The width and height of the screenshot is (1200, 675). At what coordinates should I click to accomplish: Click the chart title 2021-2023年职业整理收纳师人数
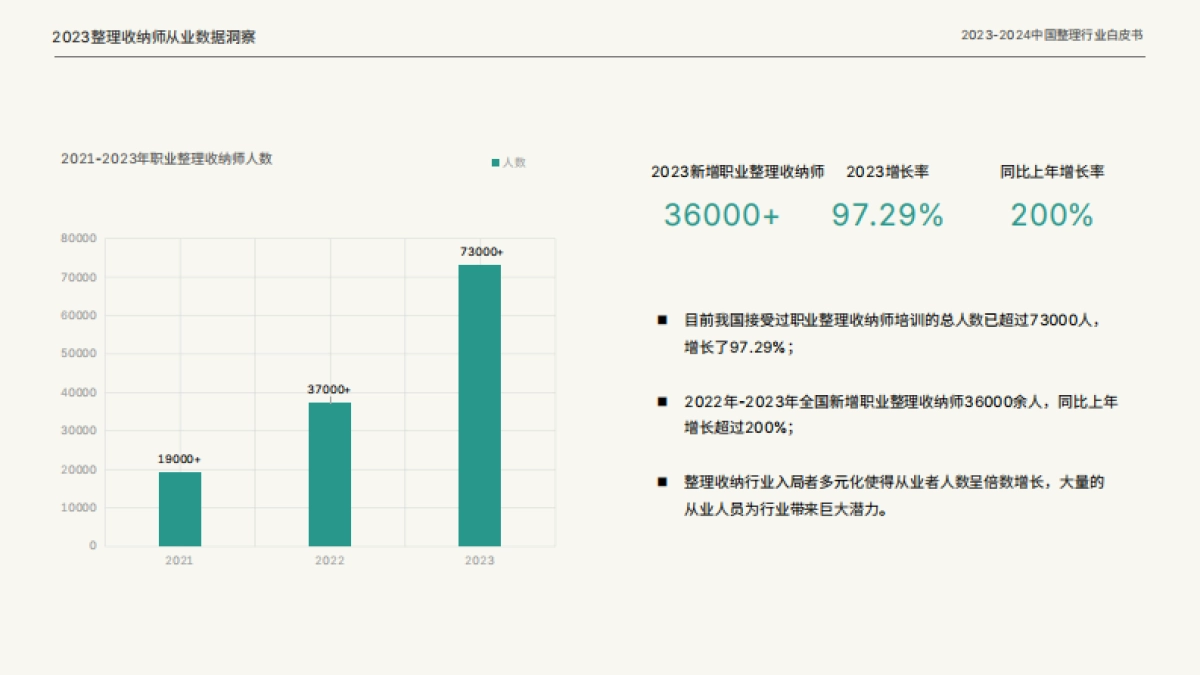click(168, 157)
